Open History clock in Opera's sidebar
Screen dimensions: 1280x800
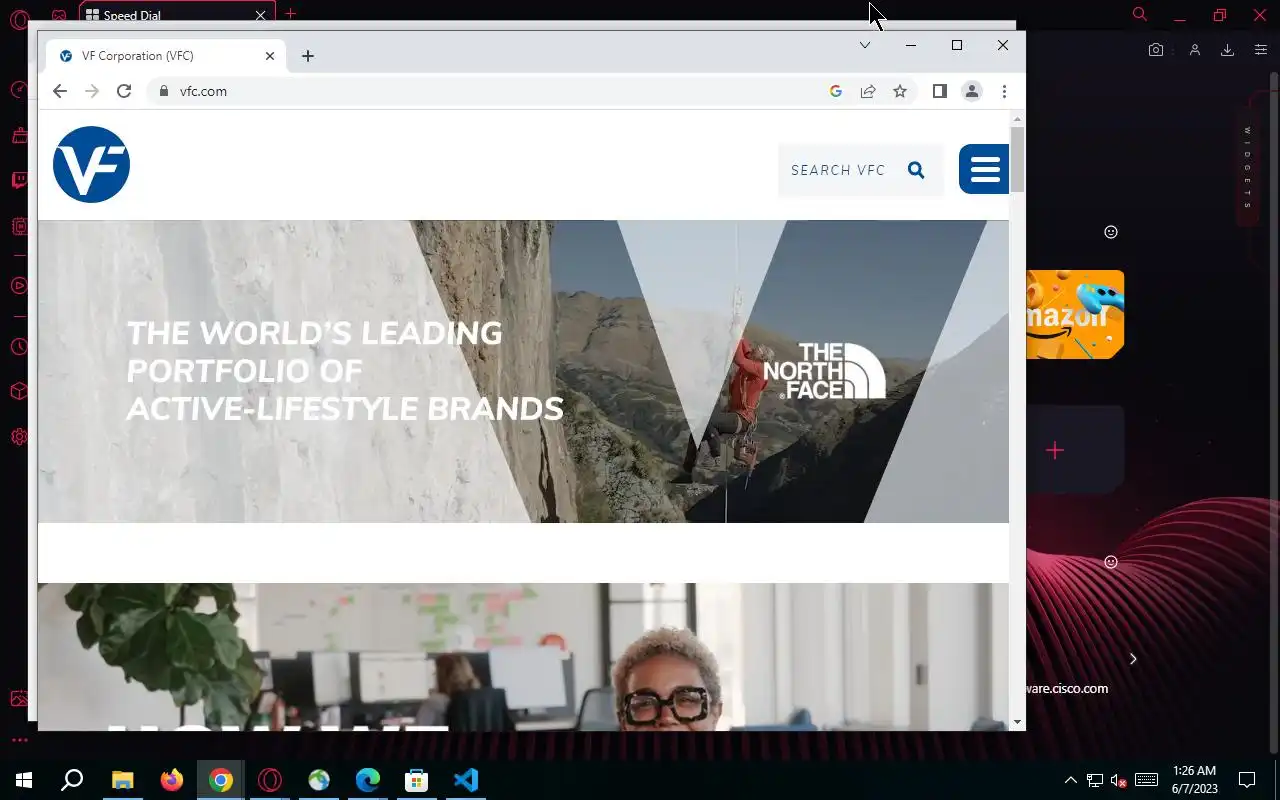pos(19,347)
